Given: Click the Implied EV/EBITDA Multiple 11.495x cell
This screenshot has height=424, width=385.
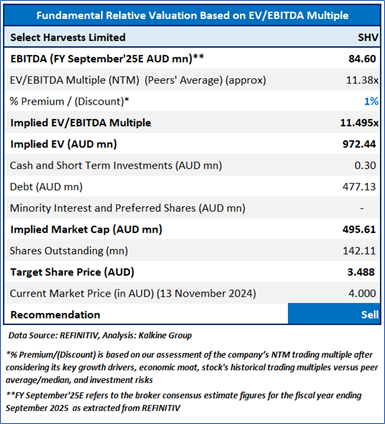Looking at the screenshot, I should pyautogui.click(x=359, y=123).
